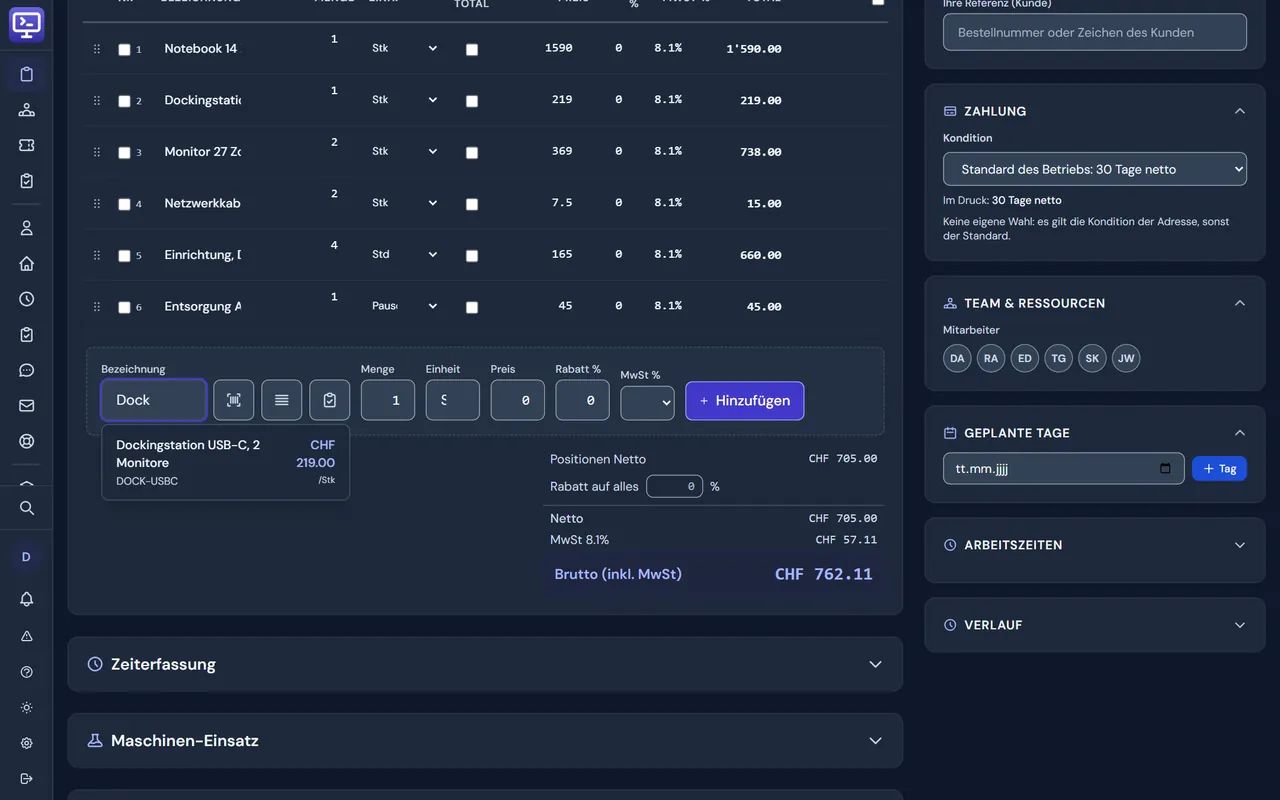This screenshot has height=800, width=1280.
Task: Go to the home house icon
Action: click(27, 264)
